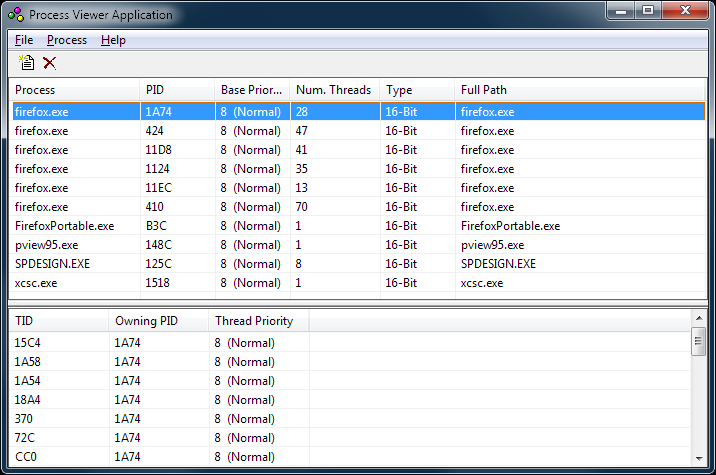The image size is (716, 475).
Task: Select the process row with PID 424
Action: pyautogui.click(x=358, y=131)
